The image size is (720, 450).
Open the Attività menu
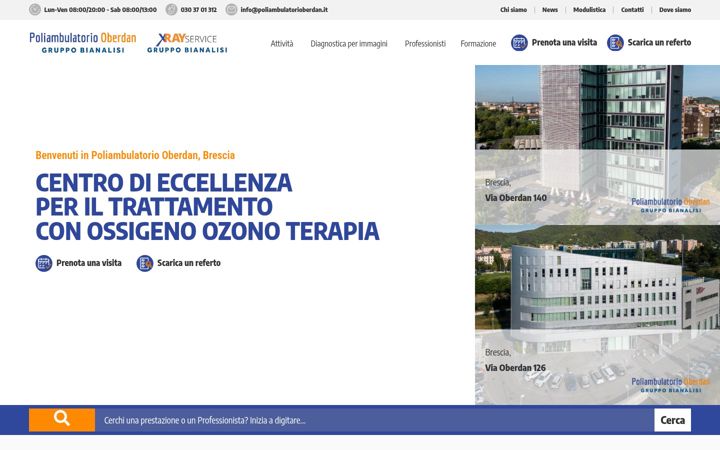click(x=282, y=44)
